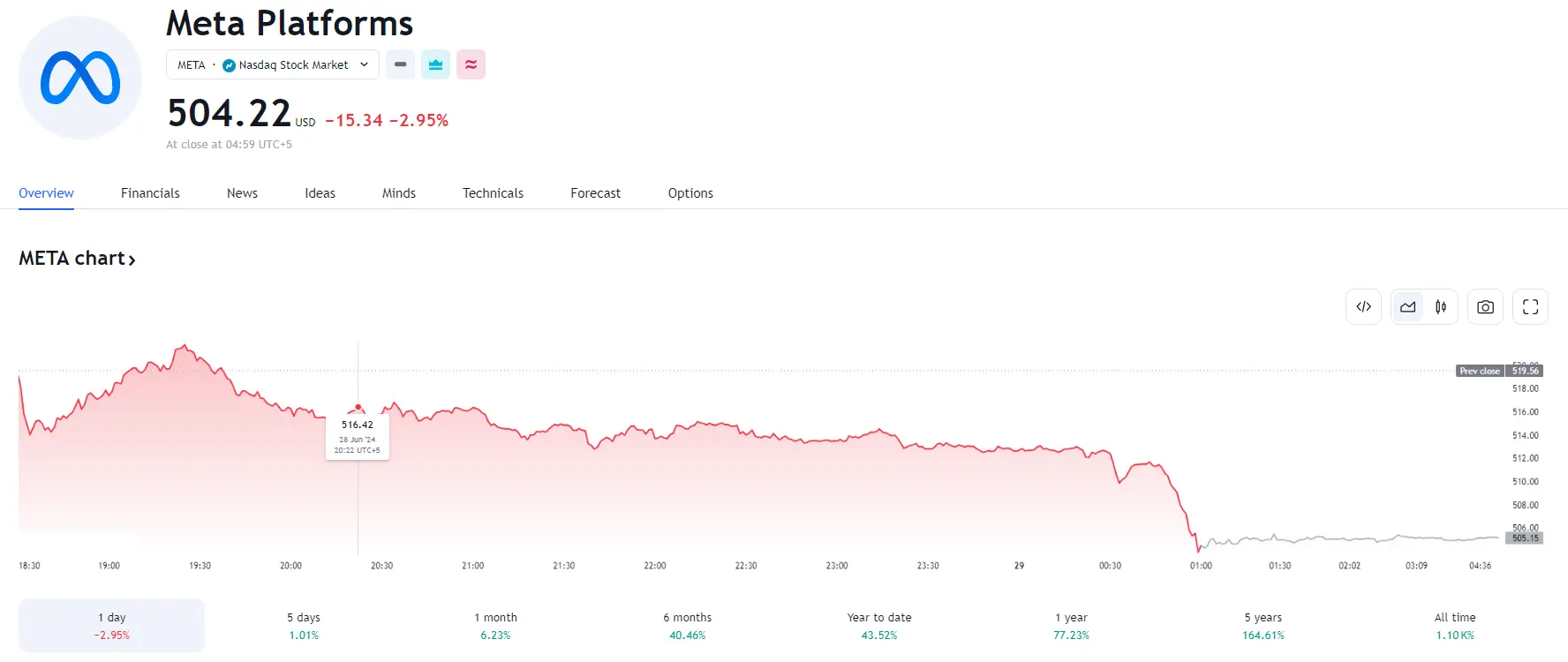
Task: Click the red crosshair dot on chart
Action: [x=358, y=408]
